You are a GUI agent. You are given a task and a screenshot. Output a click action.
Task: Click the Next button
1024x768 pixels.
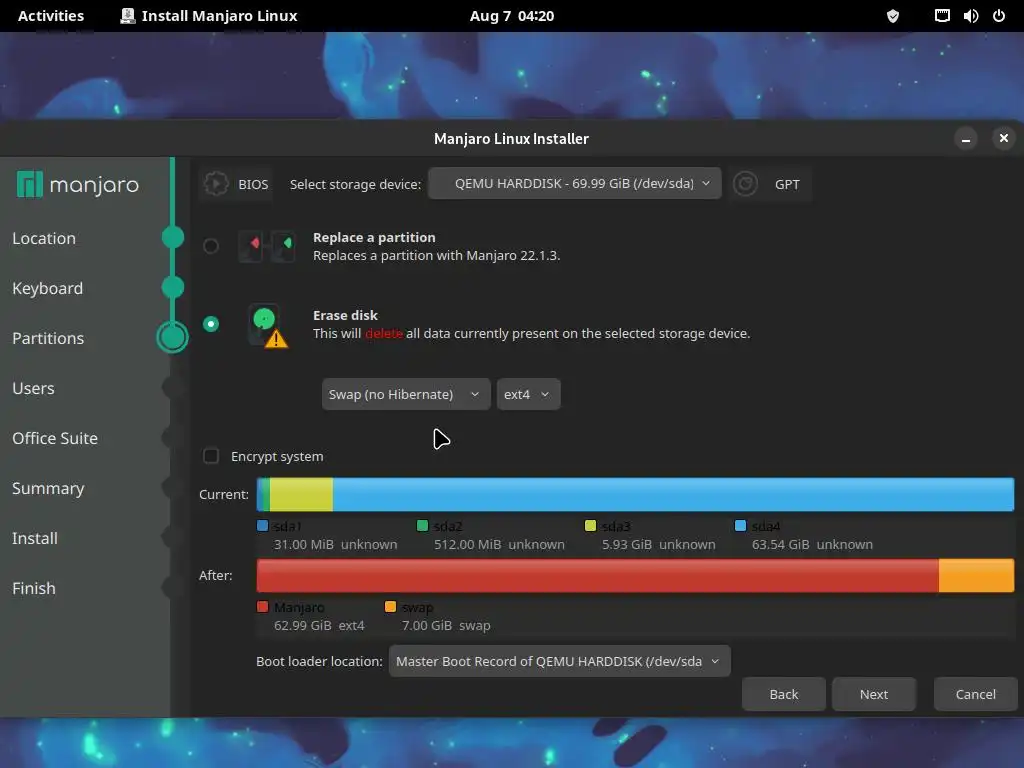pyautogui.click(x=874, y=694)
